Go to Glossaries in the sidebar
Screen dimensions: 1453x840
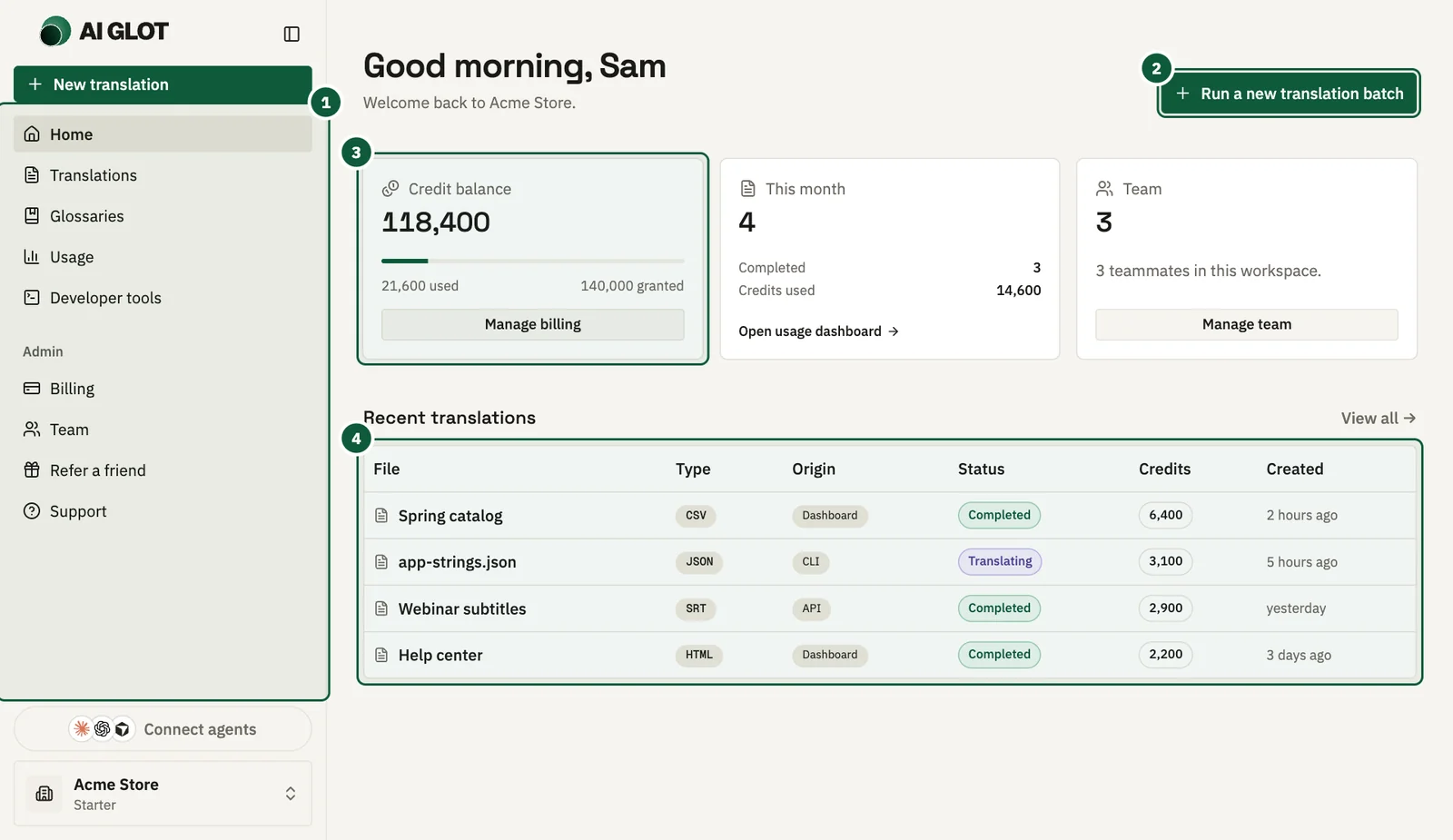pos(163,216)
